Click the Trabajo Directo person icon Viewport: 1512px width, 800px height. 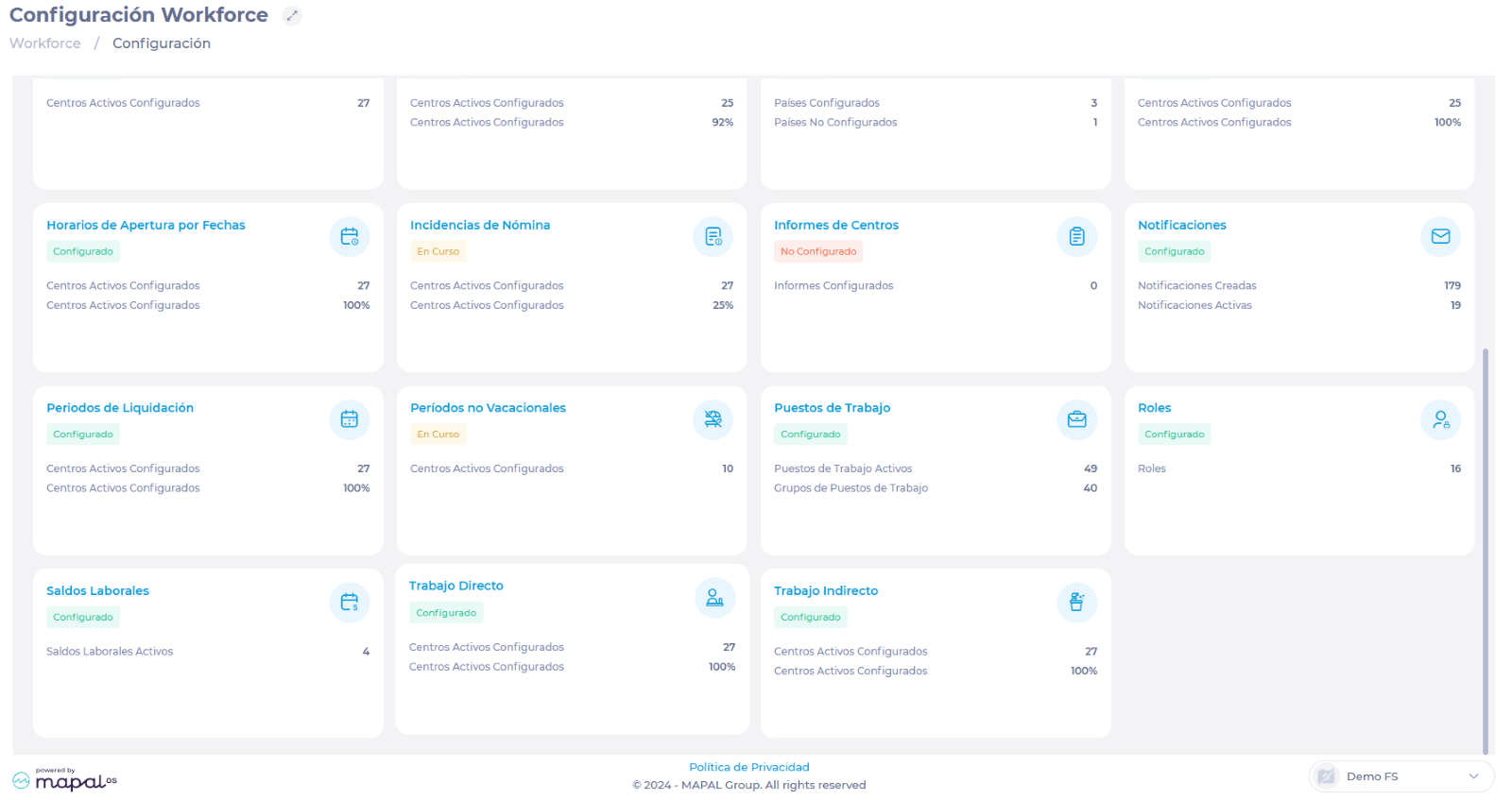point(714,598)
